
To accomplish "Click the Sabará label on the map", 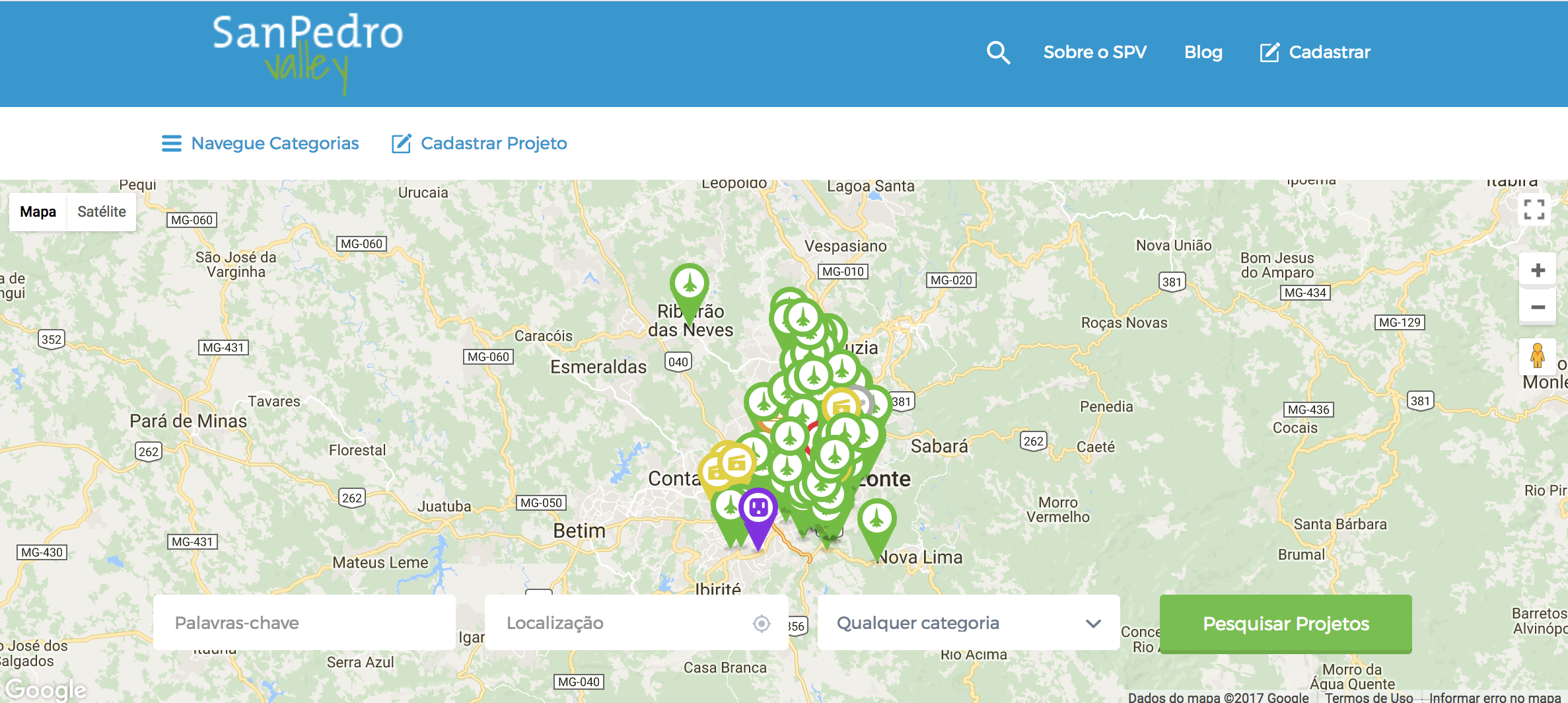I will 939,446.
